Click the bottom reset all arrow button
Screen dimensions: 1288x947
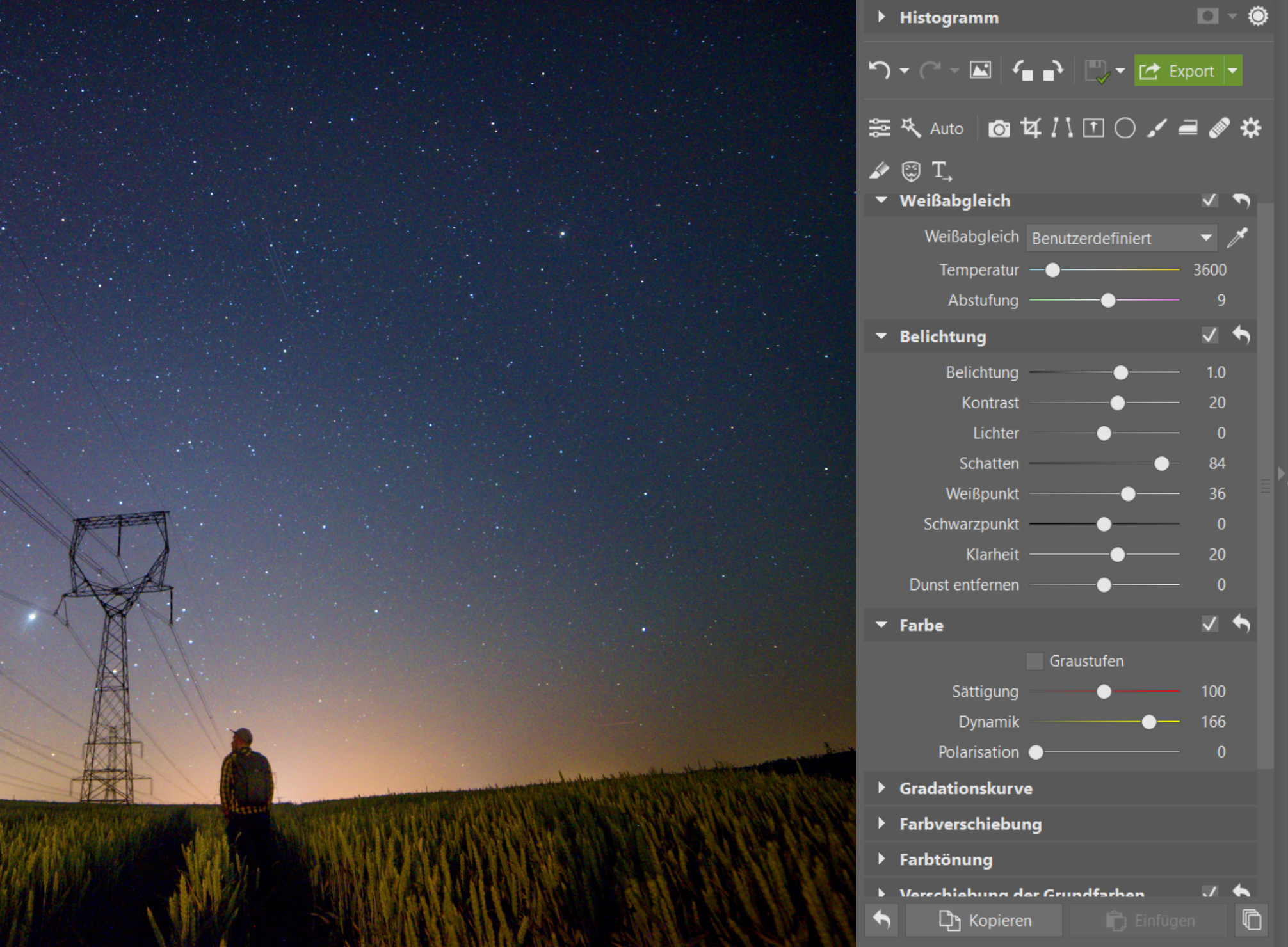point(882,920)
